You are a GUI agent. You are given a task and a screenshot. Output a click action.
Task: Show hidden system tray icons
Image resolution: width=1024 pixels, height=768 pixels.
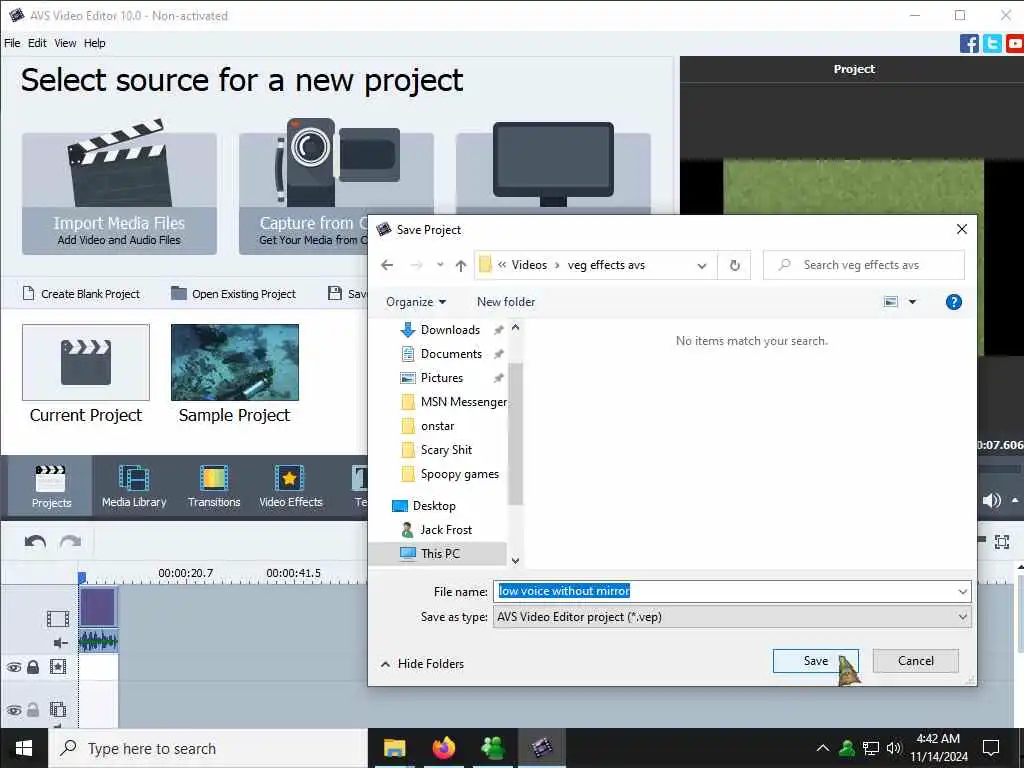coord(823,748)
